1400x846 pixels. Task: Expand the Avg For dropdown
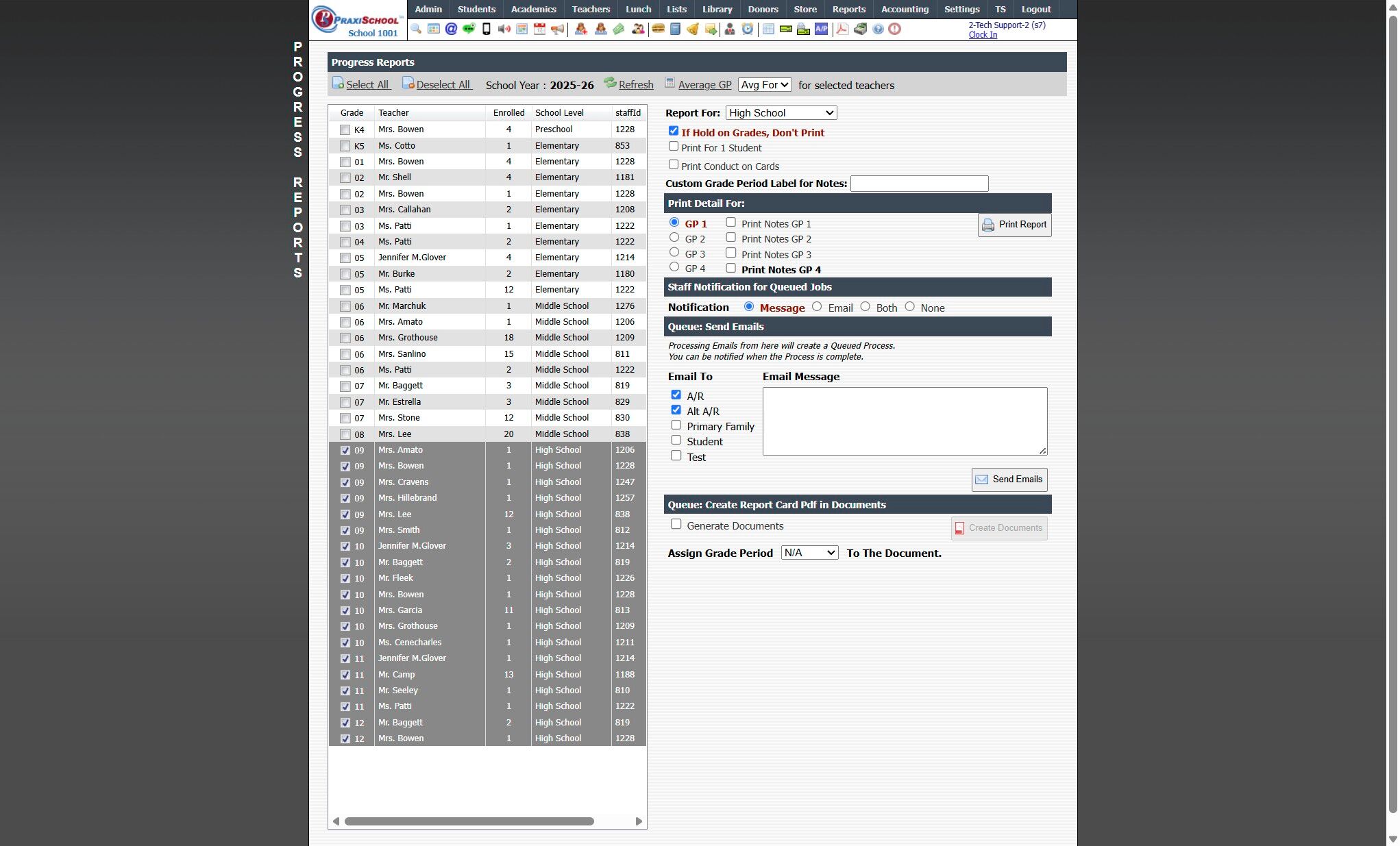[x=765, y=85]
